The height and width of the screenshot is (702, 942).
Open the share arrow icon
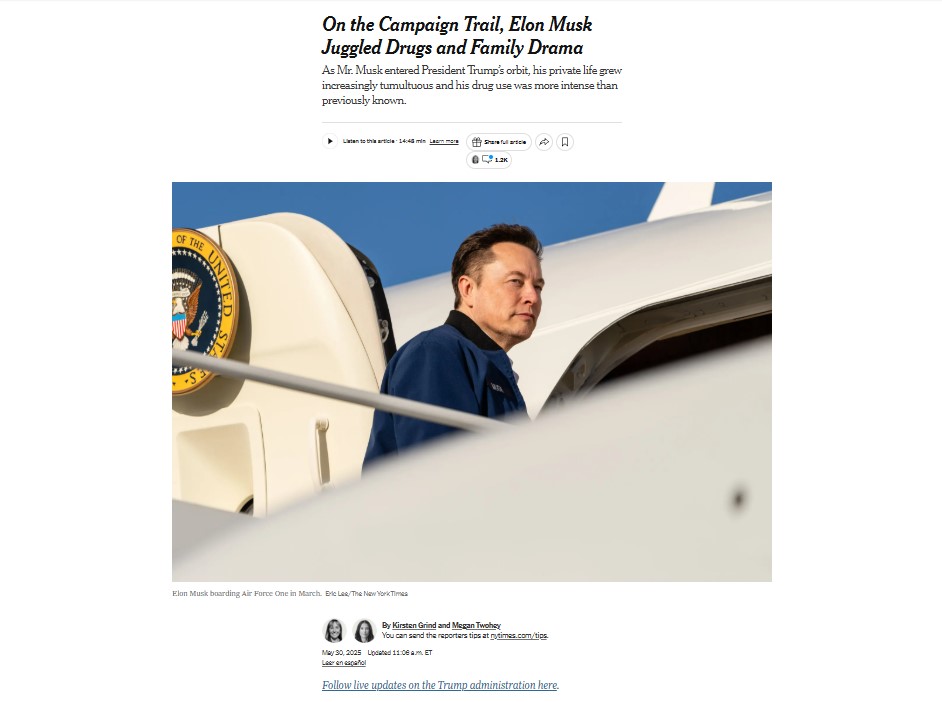[544, 142]
